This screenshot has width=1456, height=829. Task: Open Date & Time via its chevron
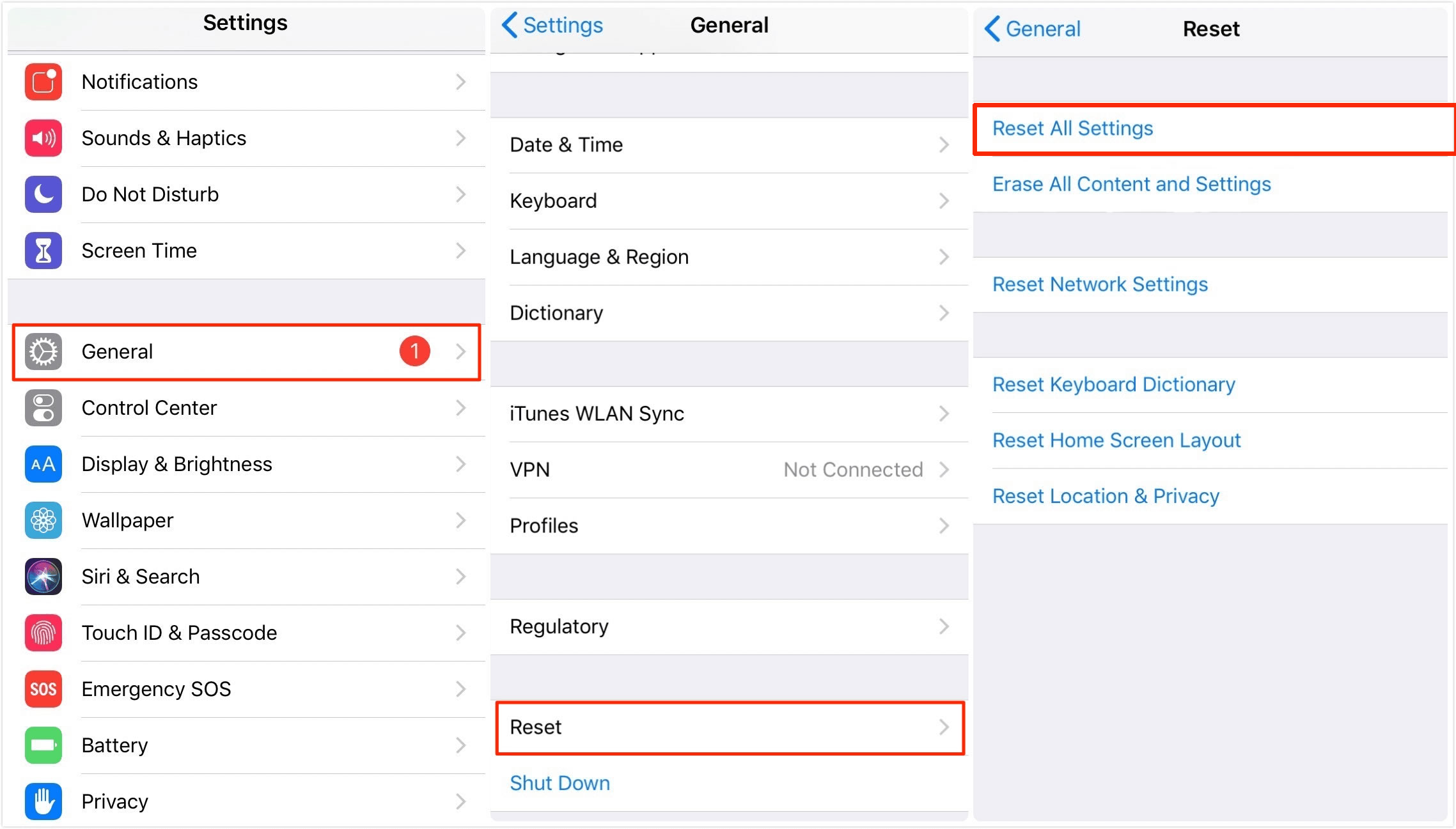(x=944, y=145)
